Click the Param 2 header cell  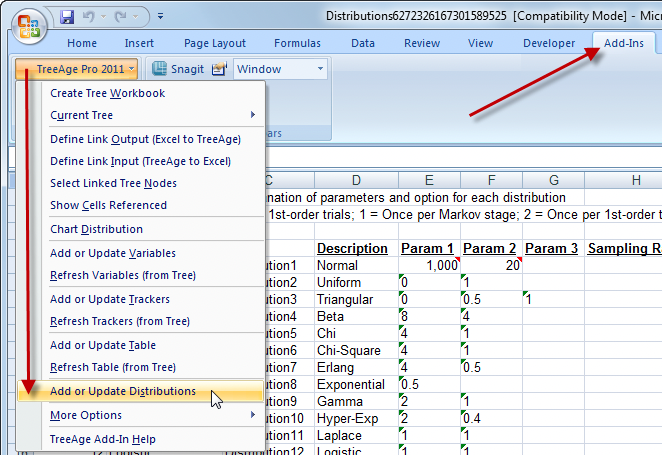pos(490,249)
